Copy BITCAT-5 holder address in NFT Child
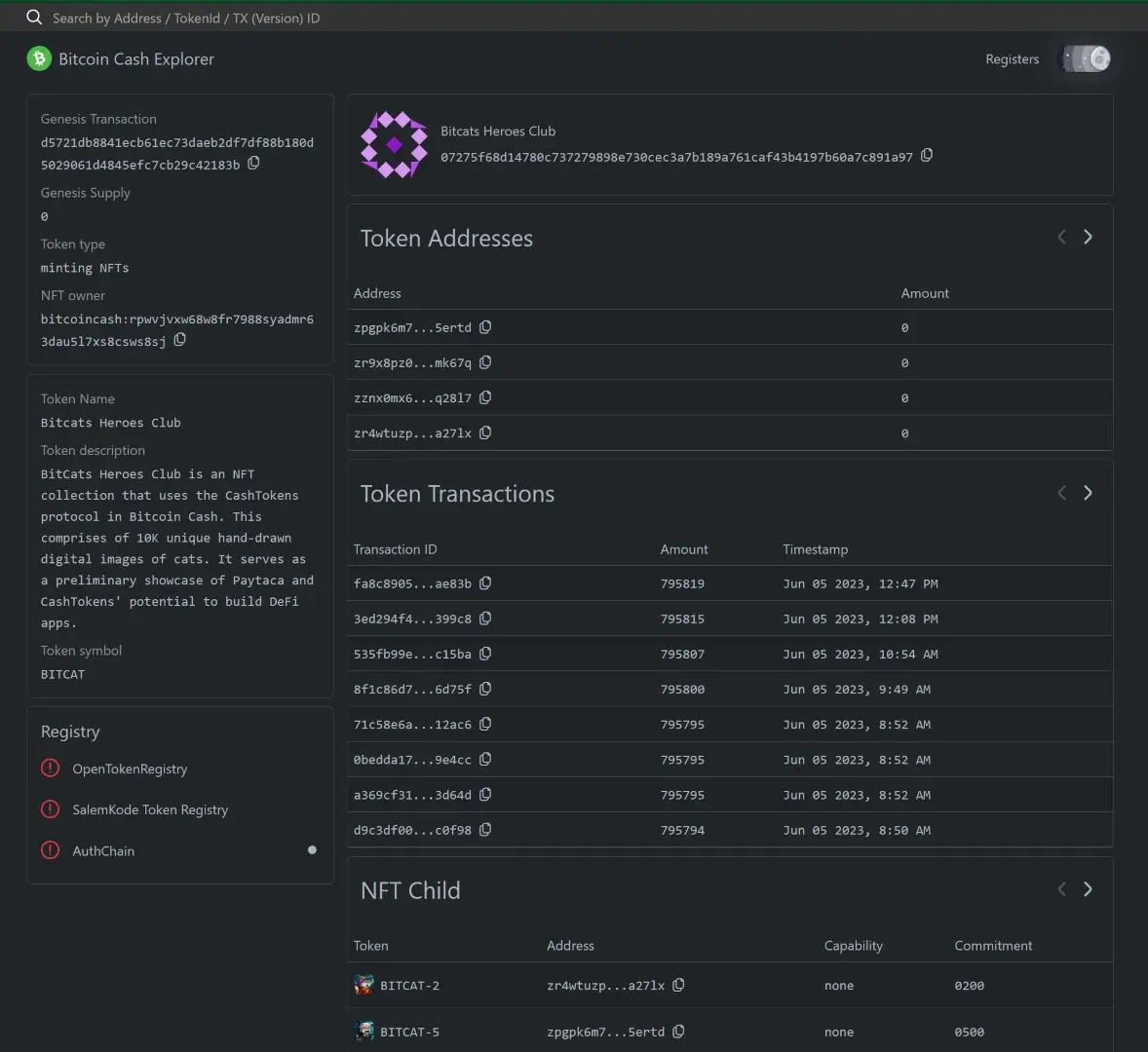 pyautogui.click(x=678, y=1031)
